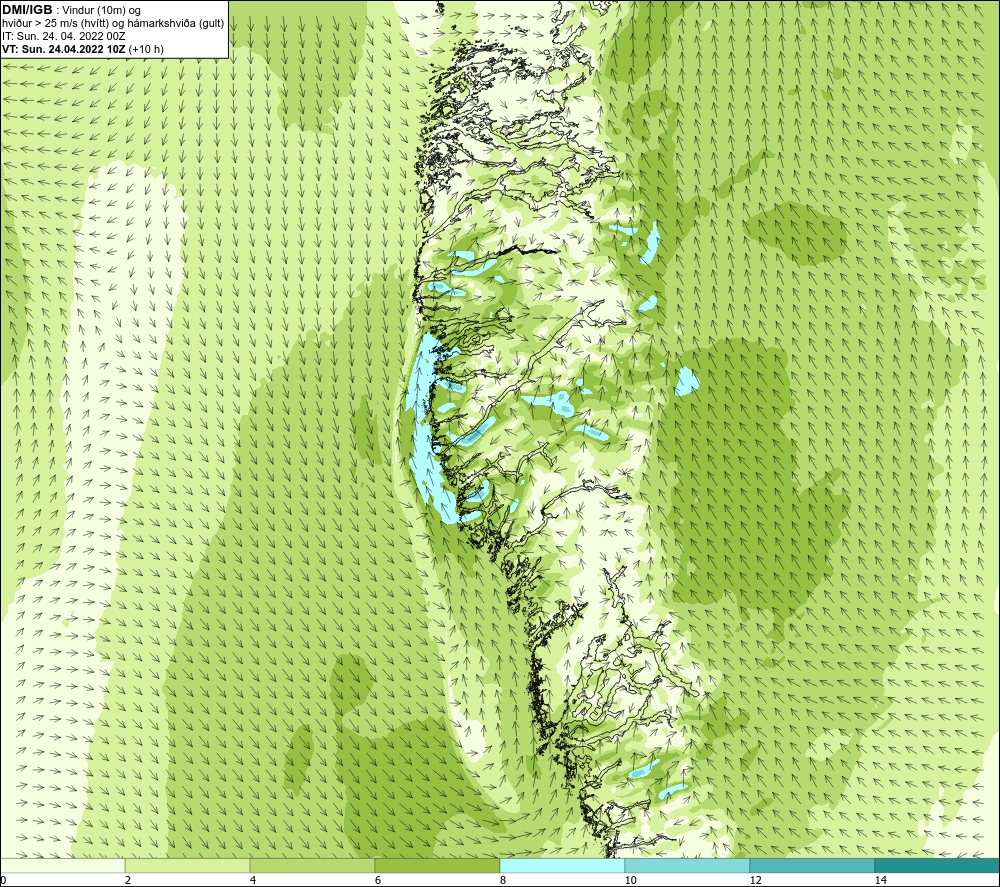Click the 8–10 m/s light cyan swatch
This screenshot has width=1000, height=887.
(x=562, y=865)
